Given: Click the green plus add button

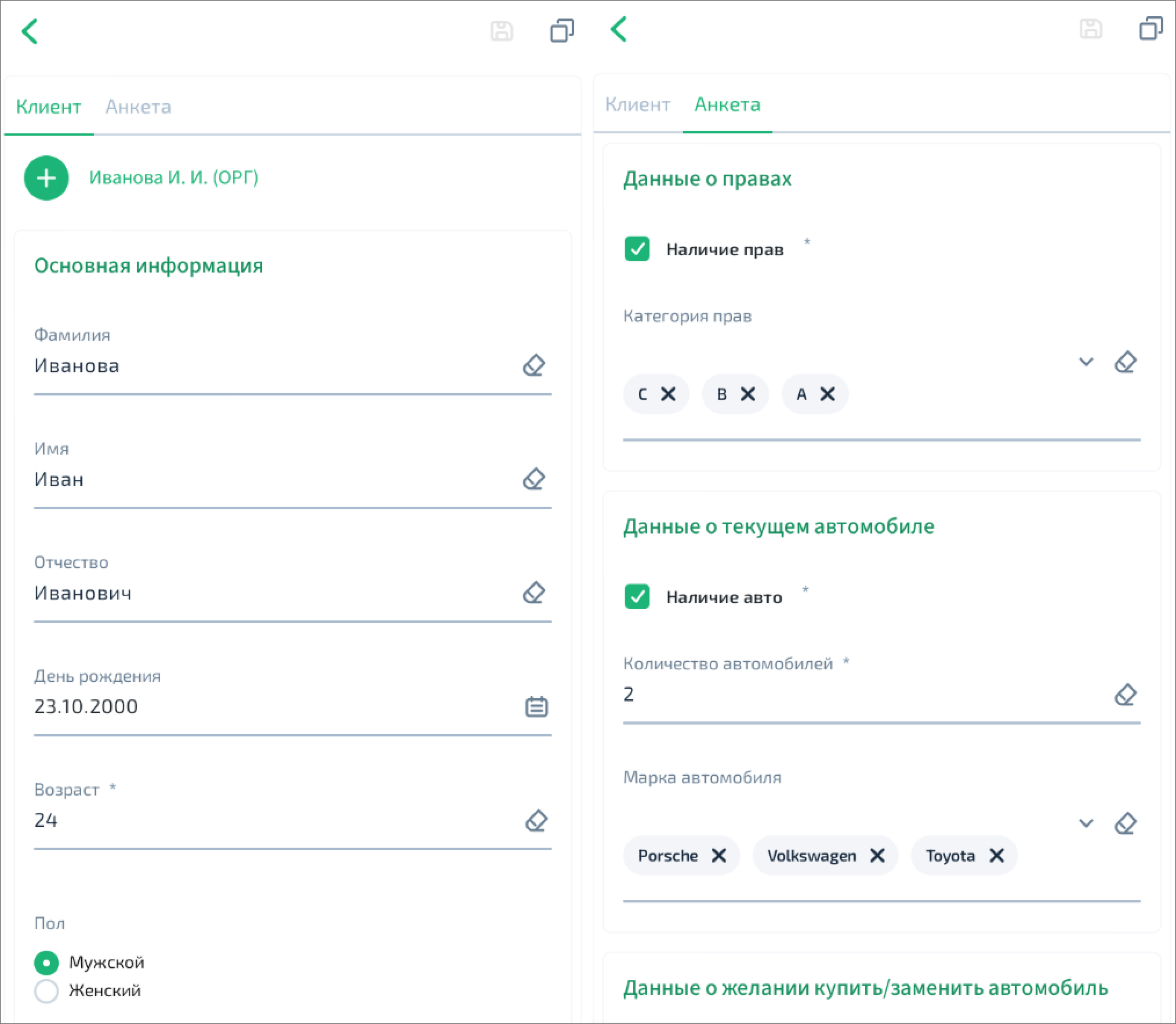Looking at the screenshot, I should [x=46, y=178].
